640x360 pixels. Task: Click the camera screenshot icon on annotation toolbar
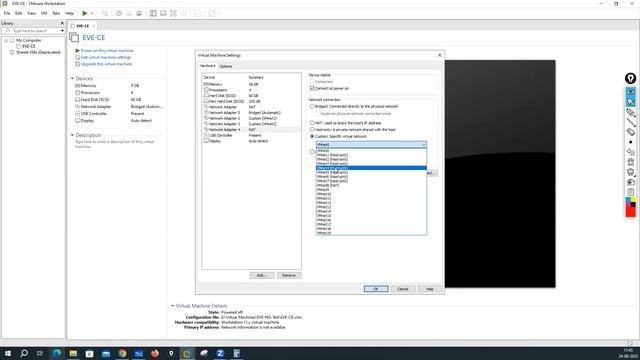[x=631, y=182]
